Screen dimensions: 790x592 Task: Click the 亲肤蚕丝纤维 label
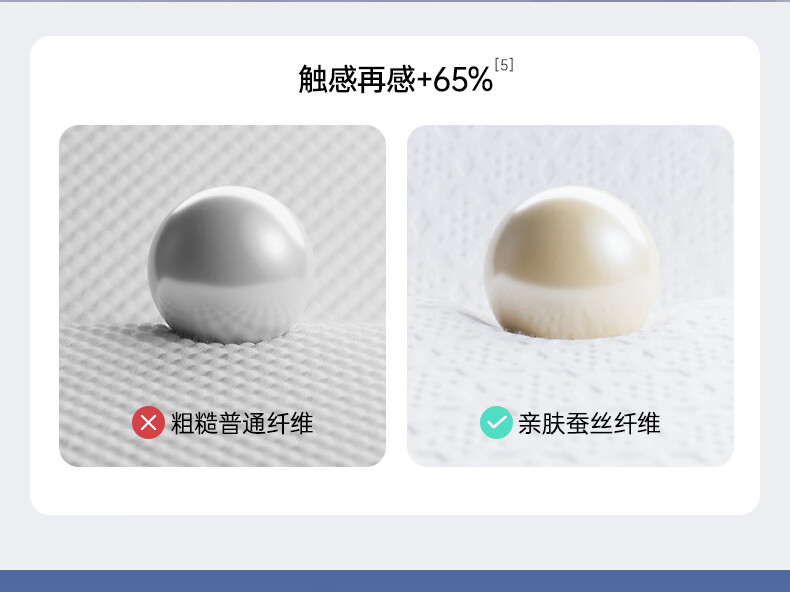(589, 423)
